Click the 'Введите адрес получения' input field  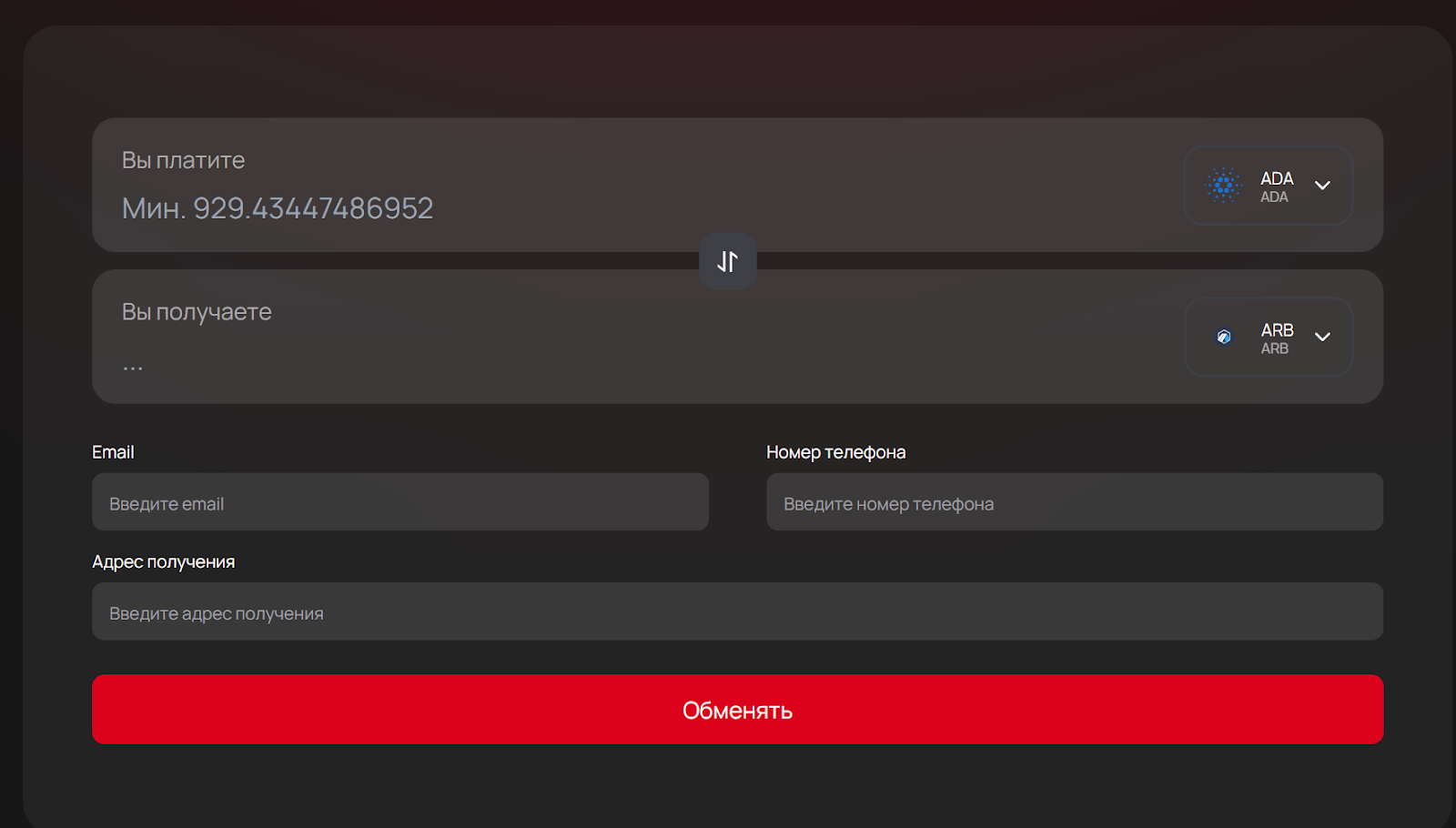click(x=737, y=612)
